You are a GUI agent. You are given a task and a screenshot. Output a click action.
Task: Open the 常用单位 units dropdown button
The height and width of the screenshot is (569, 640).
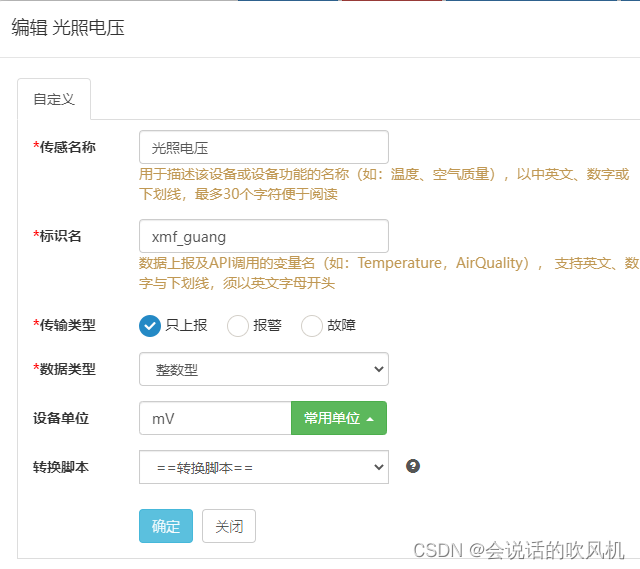pyautogui.click(x=339, y=418)
